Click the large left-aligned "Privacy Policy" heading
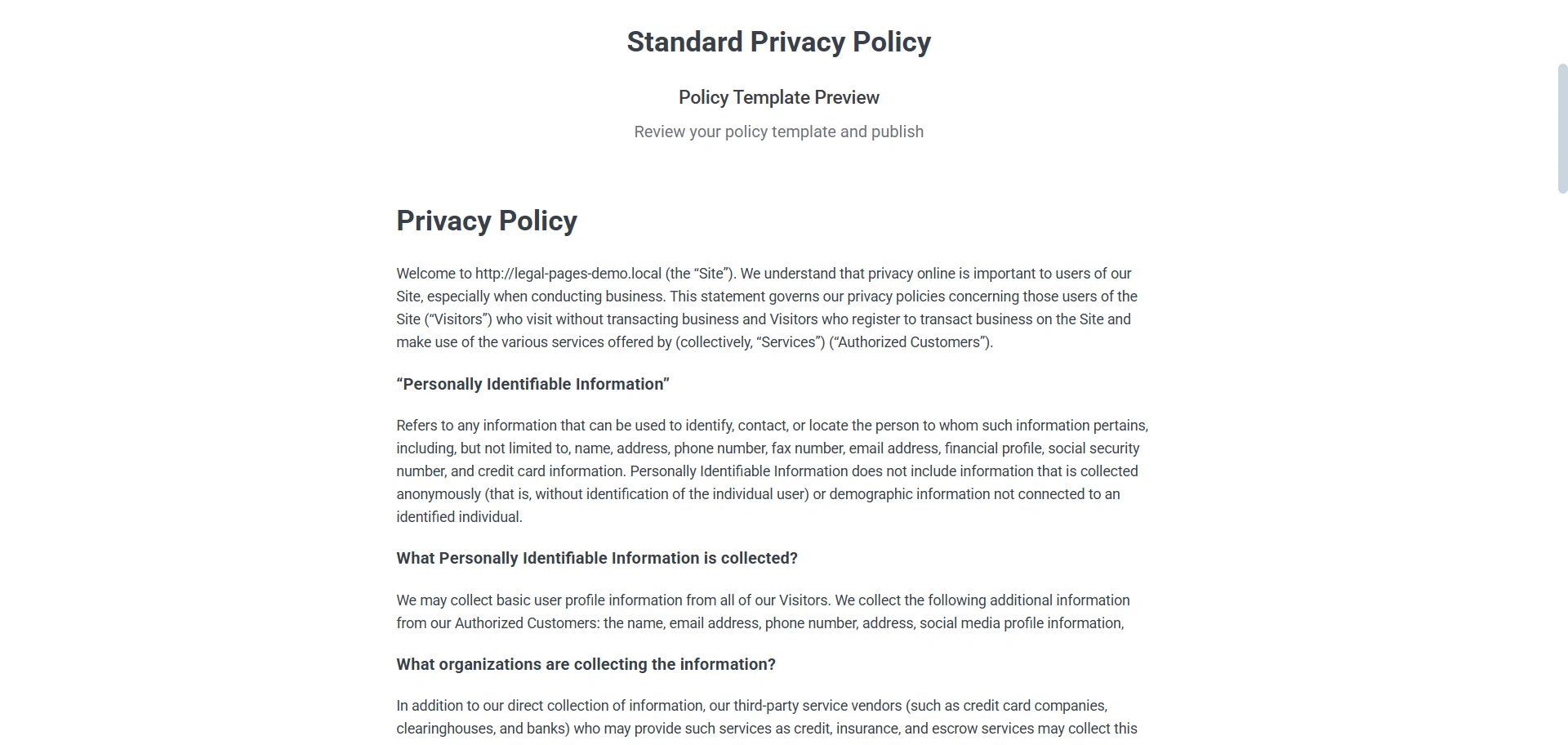 (x=487, y=221)
